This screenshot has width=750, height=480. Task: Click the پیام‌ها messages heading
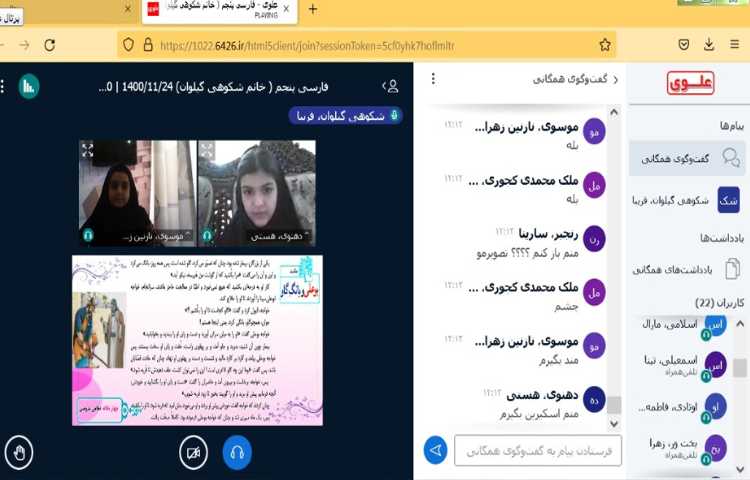[x=732, y=126]
